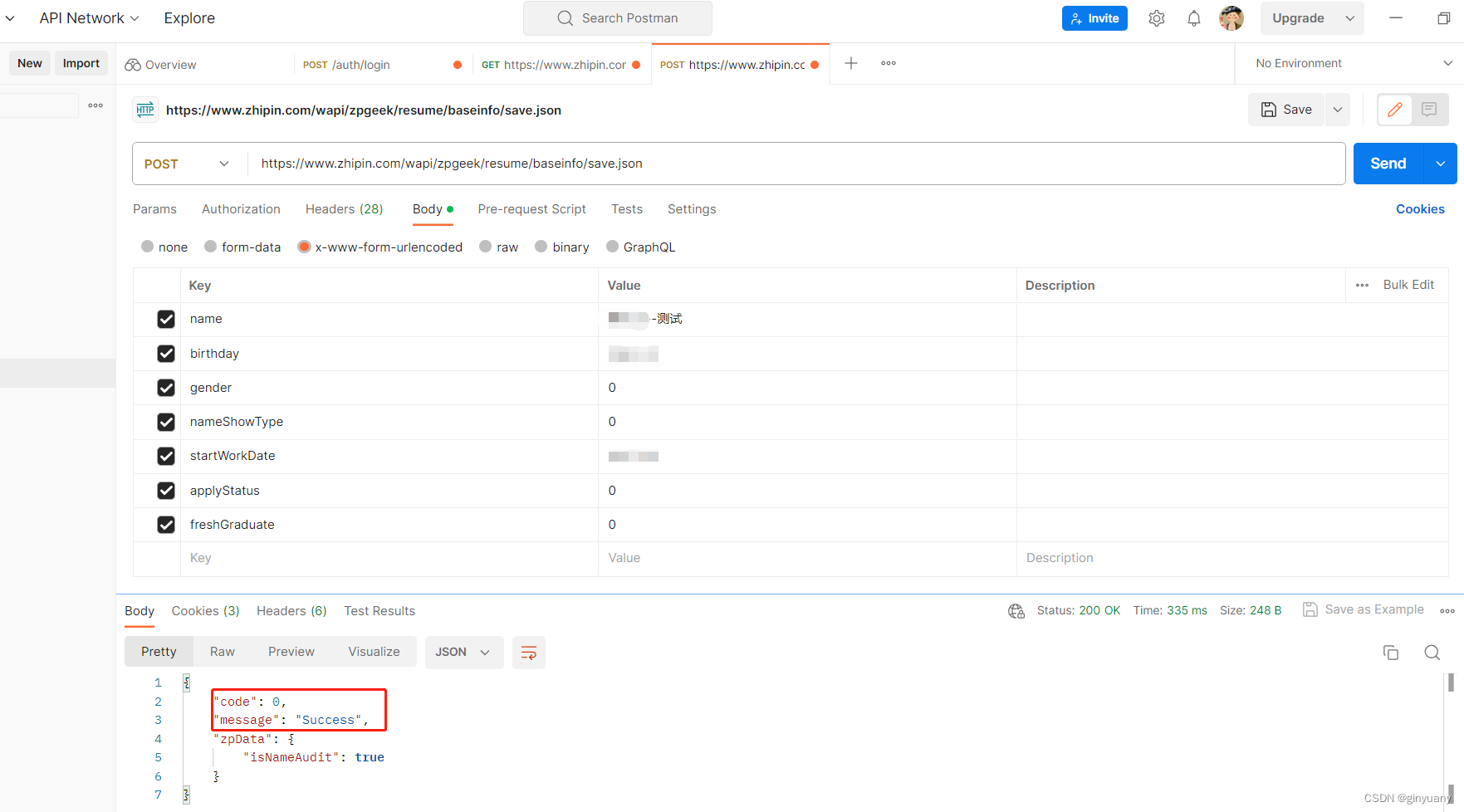1464x812 pixels.
Task: Open the JSON format dropdown
Action: tap(464, 653)
